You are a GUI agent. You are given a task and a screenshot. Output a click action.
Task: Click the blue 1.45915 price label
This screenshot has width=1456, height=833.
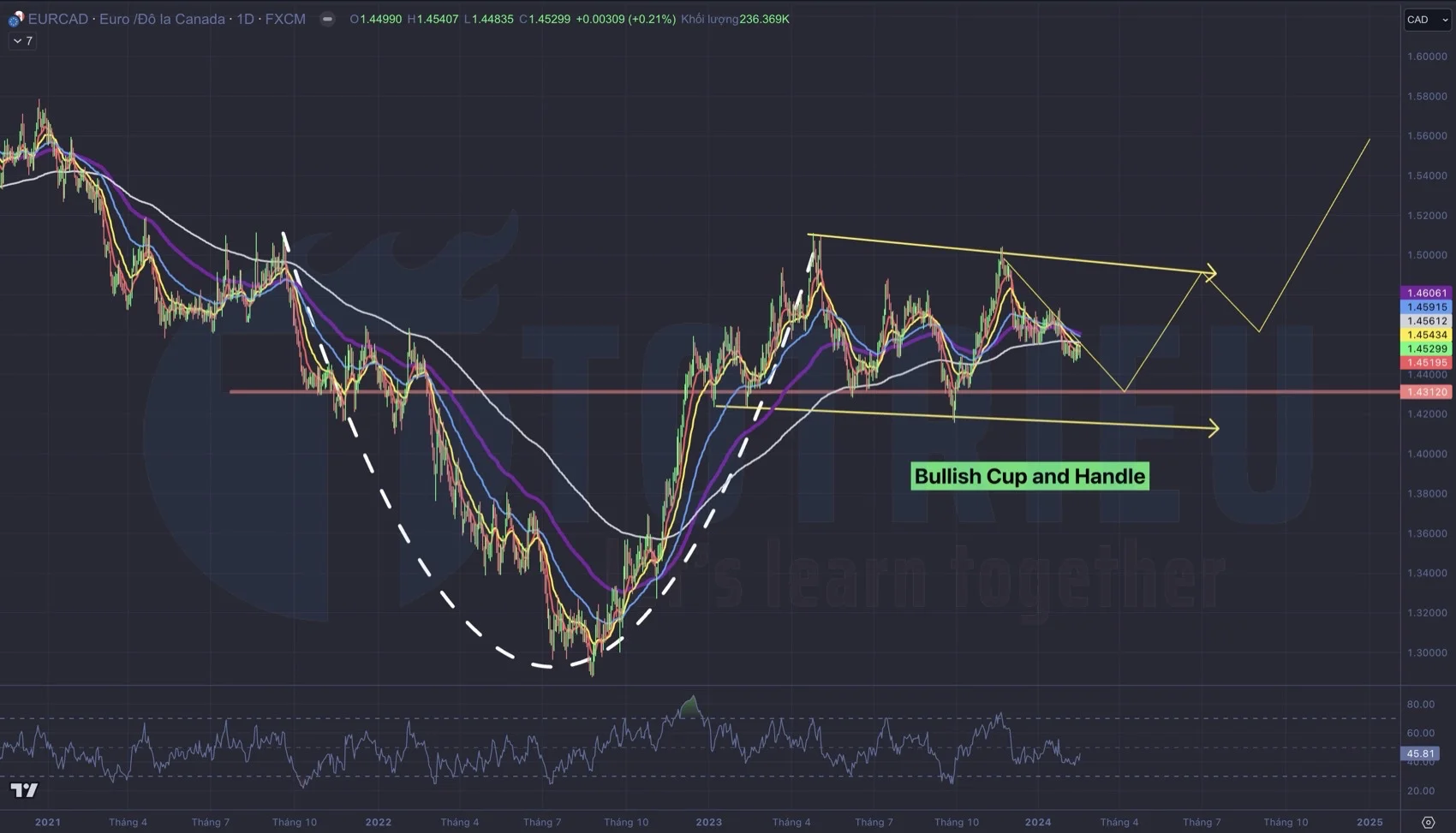[1426, 306]
